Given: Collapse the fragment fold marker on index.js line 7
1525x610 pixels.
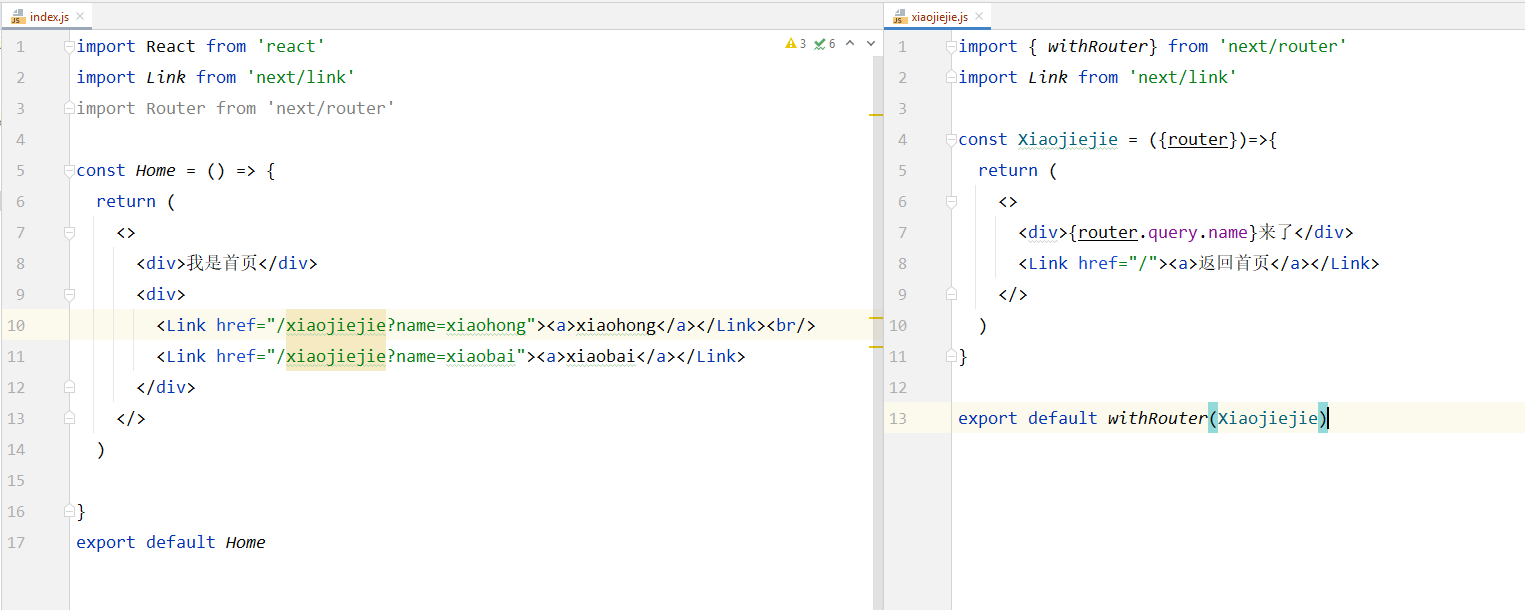Looking at the screenshot, I should (x=69, y=232).
